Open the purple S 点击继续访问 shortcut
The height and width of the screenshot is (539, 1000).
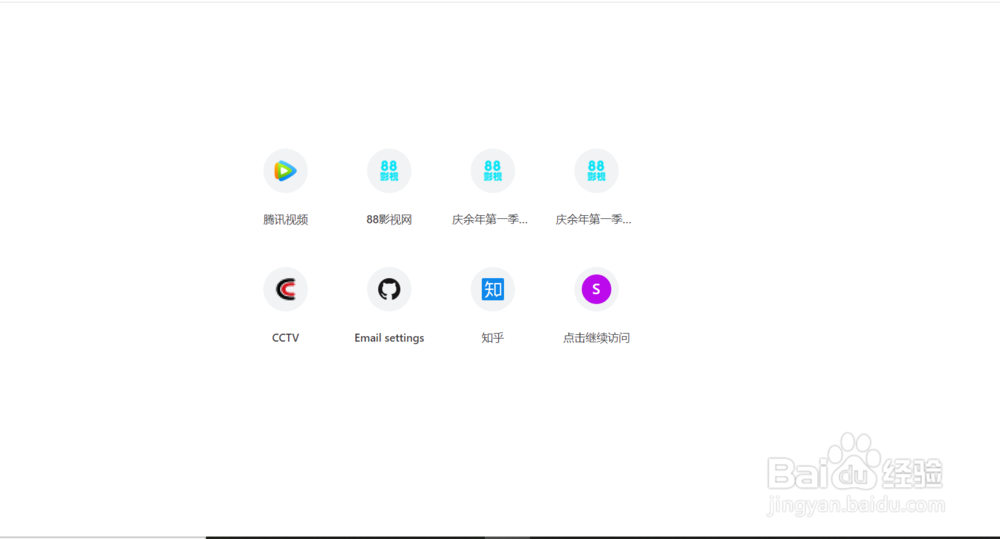click(596, 289)
